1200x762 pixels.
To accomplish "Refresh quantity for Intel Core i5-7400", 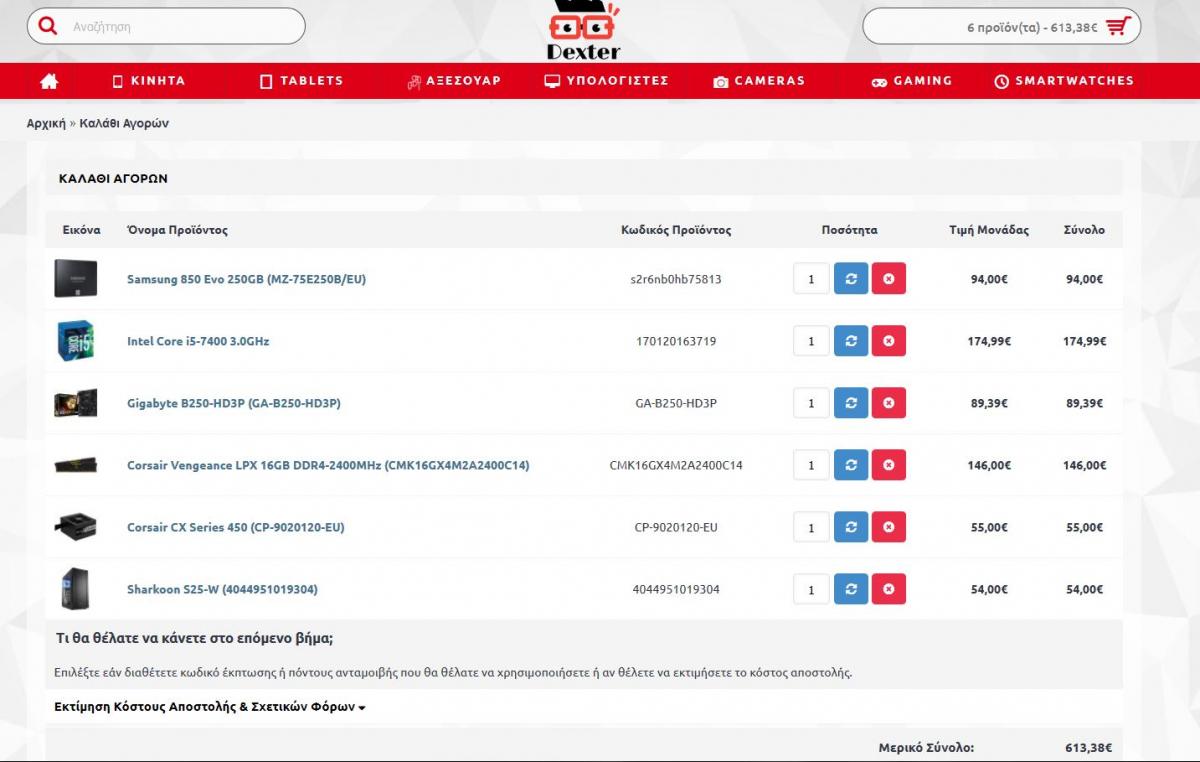I will [x=851, y=341].
